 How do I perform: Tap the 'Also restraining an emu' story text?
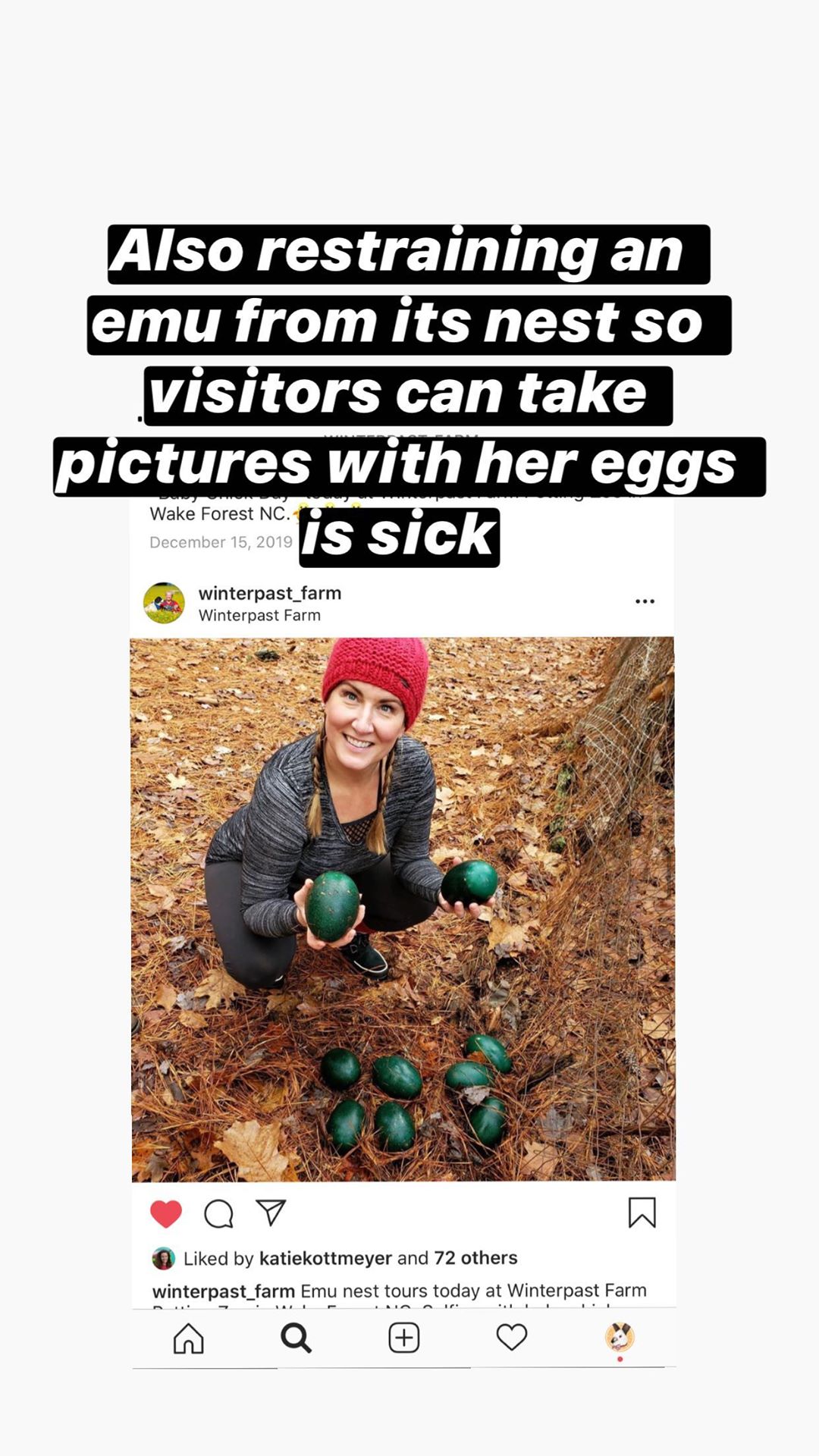[x=409, y=396]
